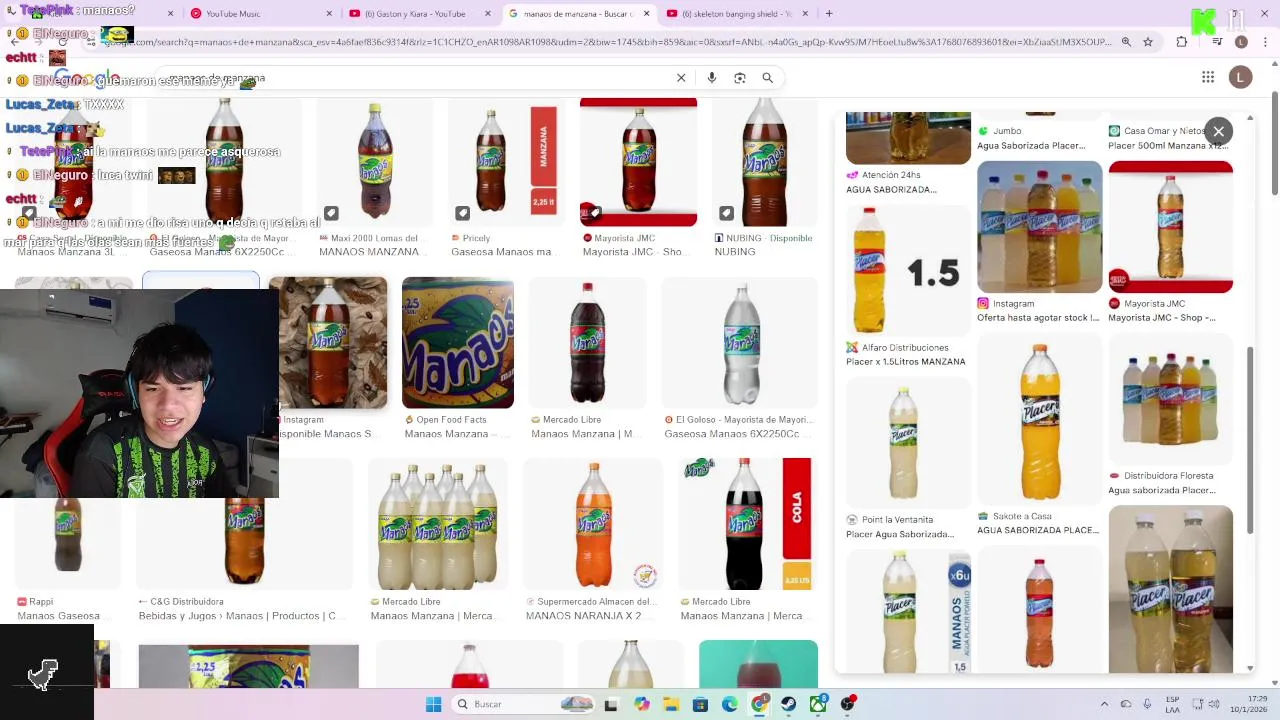Bookmark this page with the star icon
The image size is (1280, 720).
coord(1148,42)
